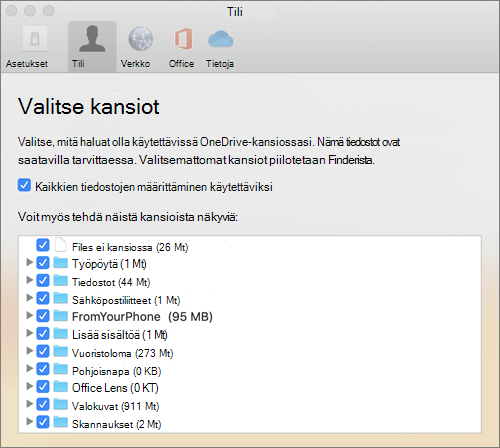
Task: Uncheck the Tiedostot folder checkbox
Action: point(43,280)
